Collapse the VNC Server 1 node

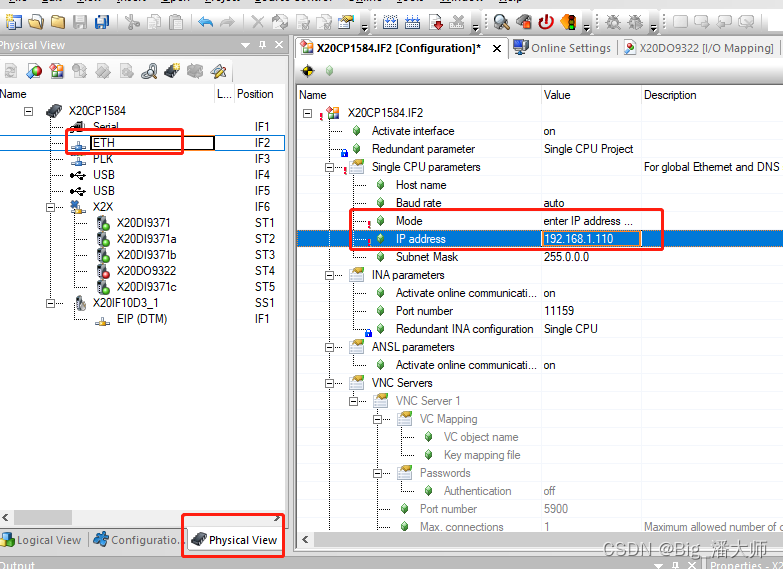354,401
